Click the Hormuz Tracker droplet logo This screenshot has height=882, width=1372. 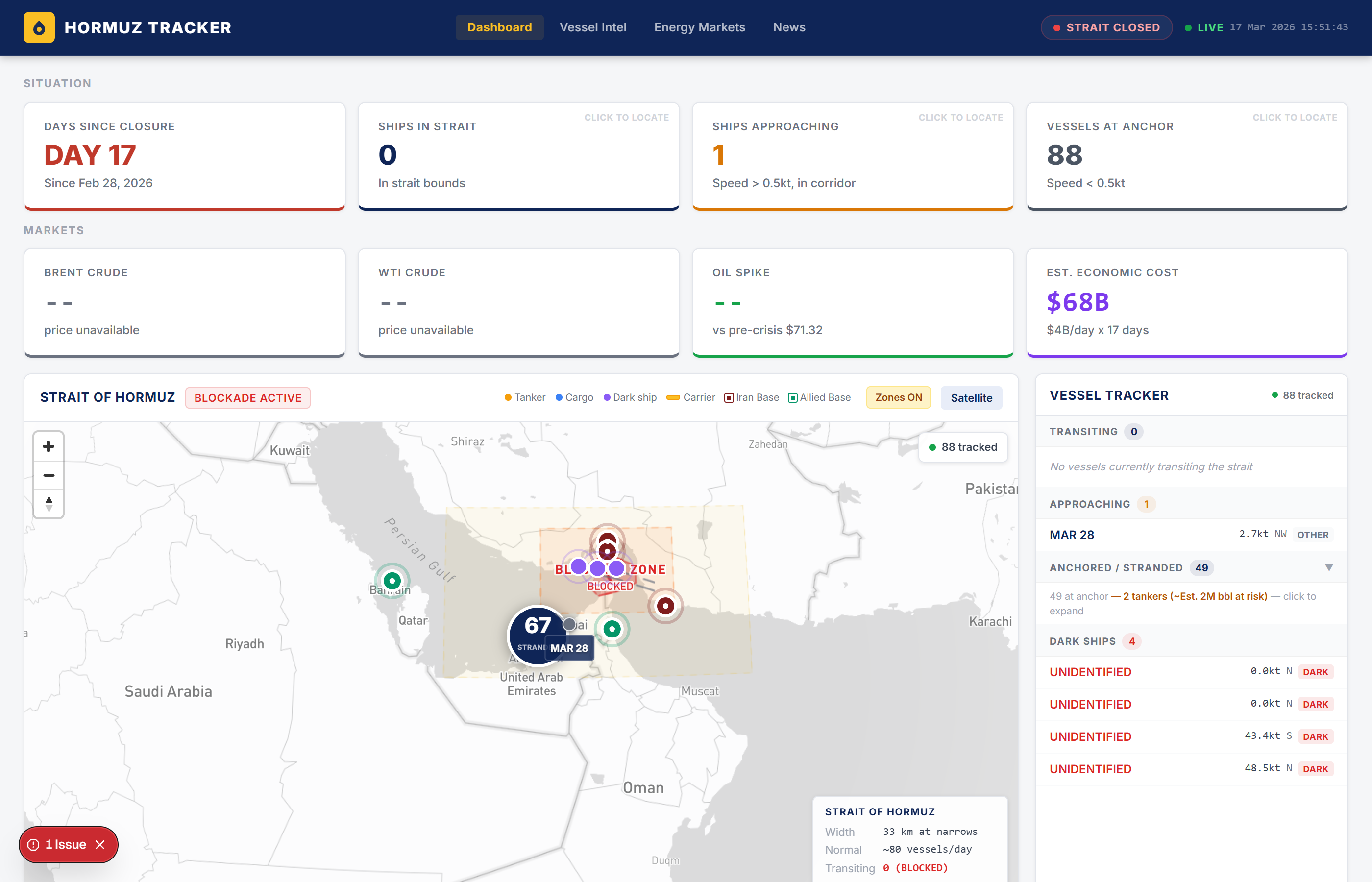[39, 27]
